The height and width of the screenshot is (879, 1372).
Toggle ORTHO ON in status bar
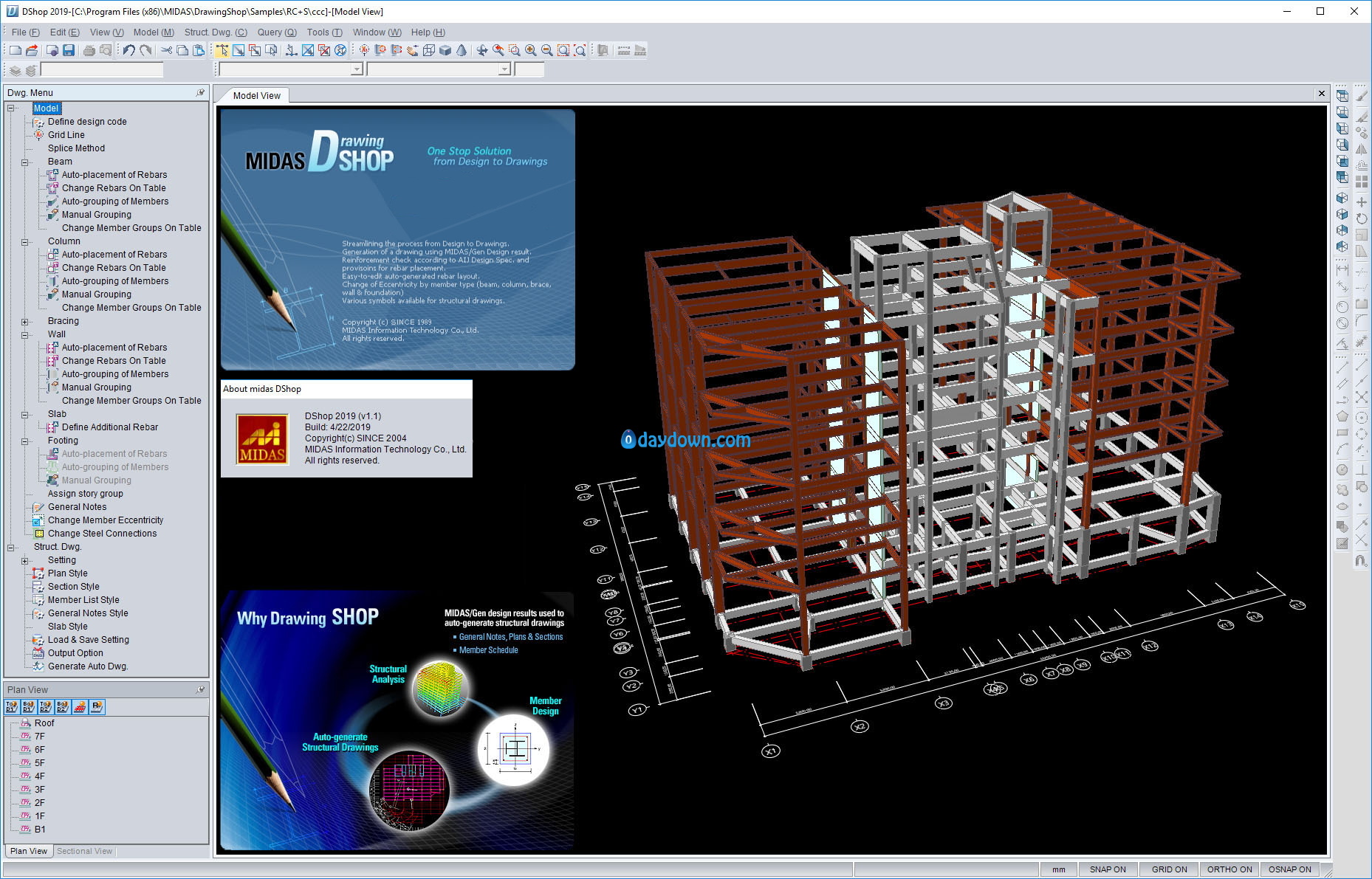pos(1229,869)
